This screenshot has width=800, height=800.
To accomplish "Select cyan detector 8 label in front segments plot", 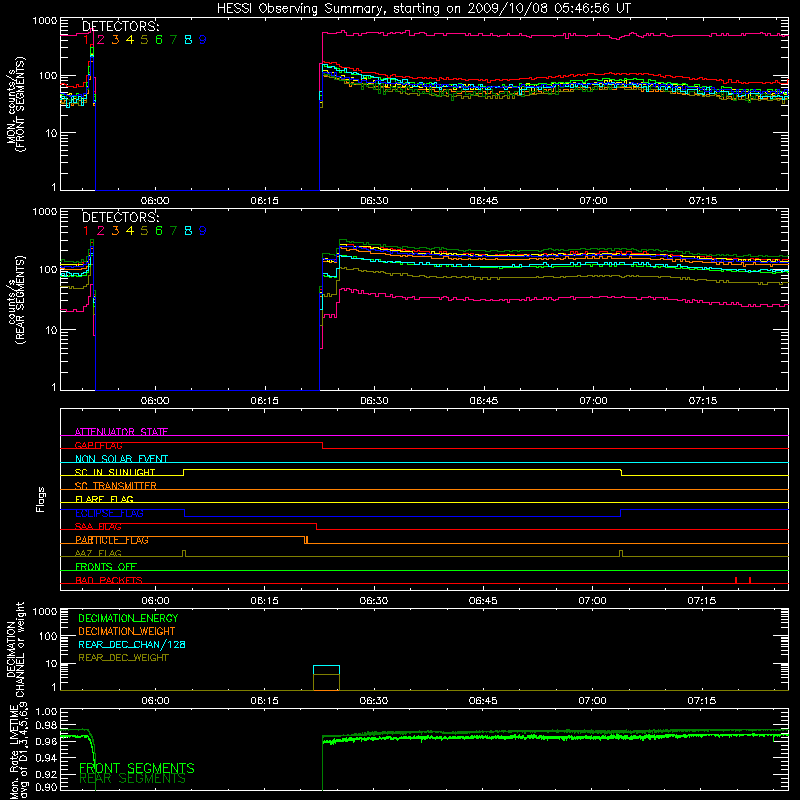I will pyautogui.click(x=188, y=40).
